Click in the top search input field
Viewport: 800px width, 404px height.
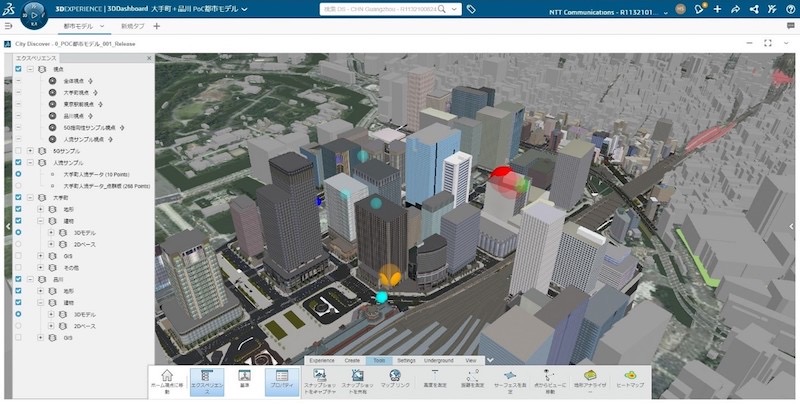coord(378,9)
